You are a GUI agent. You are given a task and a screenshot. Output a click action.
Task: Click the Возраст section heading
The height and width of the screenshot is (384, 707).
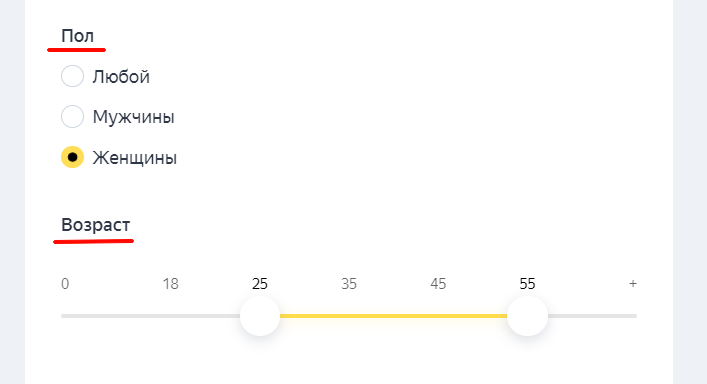(x=96, y=225)
